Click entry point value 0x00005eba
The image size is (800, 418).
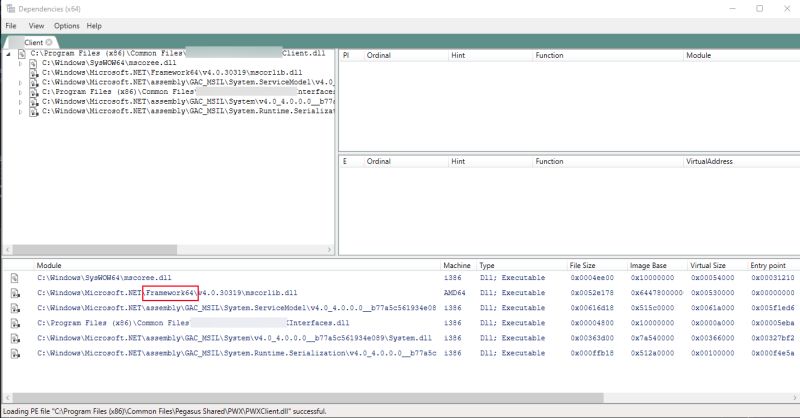[772, 323]
